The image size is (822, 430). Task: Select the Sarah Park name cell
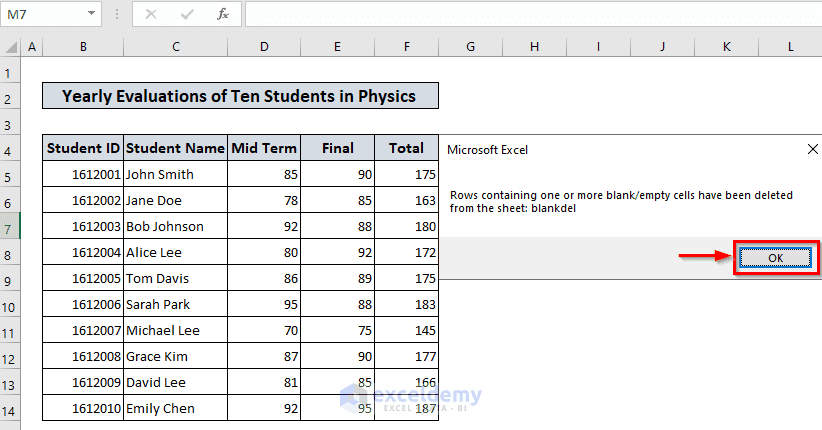coord(176,304)
